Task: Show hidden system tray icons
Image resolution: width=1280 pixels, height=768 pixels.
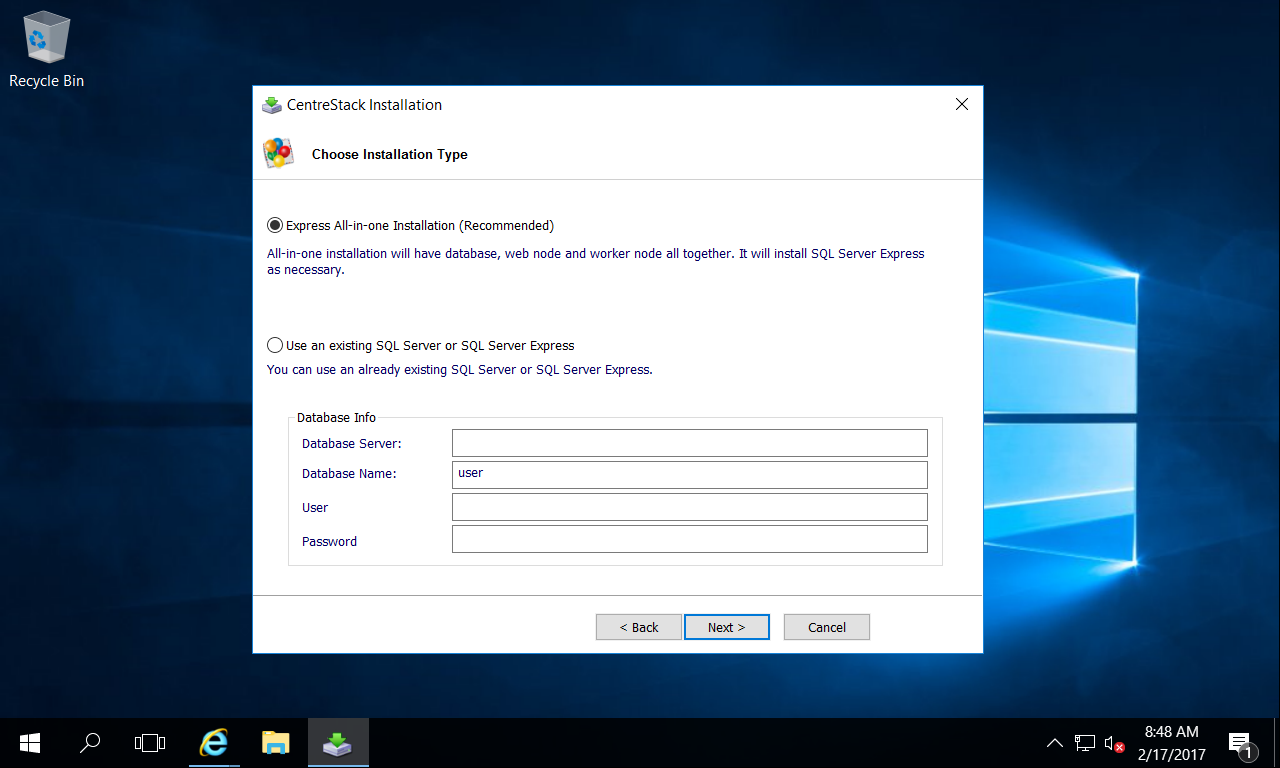Action: [x=1055, y=743]
